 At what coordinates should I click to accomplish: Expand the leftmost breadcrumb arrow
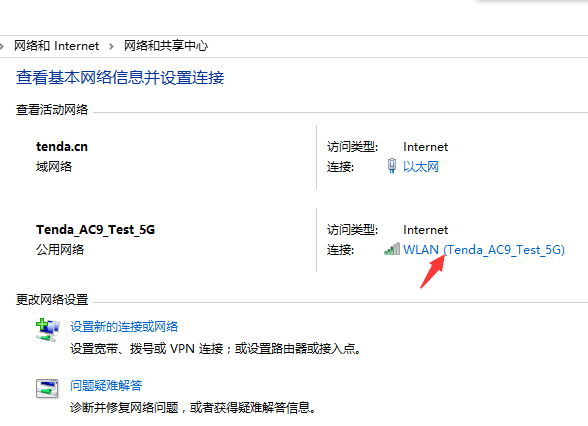(x=2, y=46)
